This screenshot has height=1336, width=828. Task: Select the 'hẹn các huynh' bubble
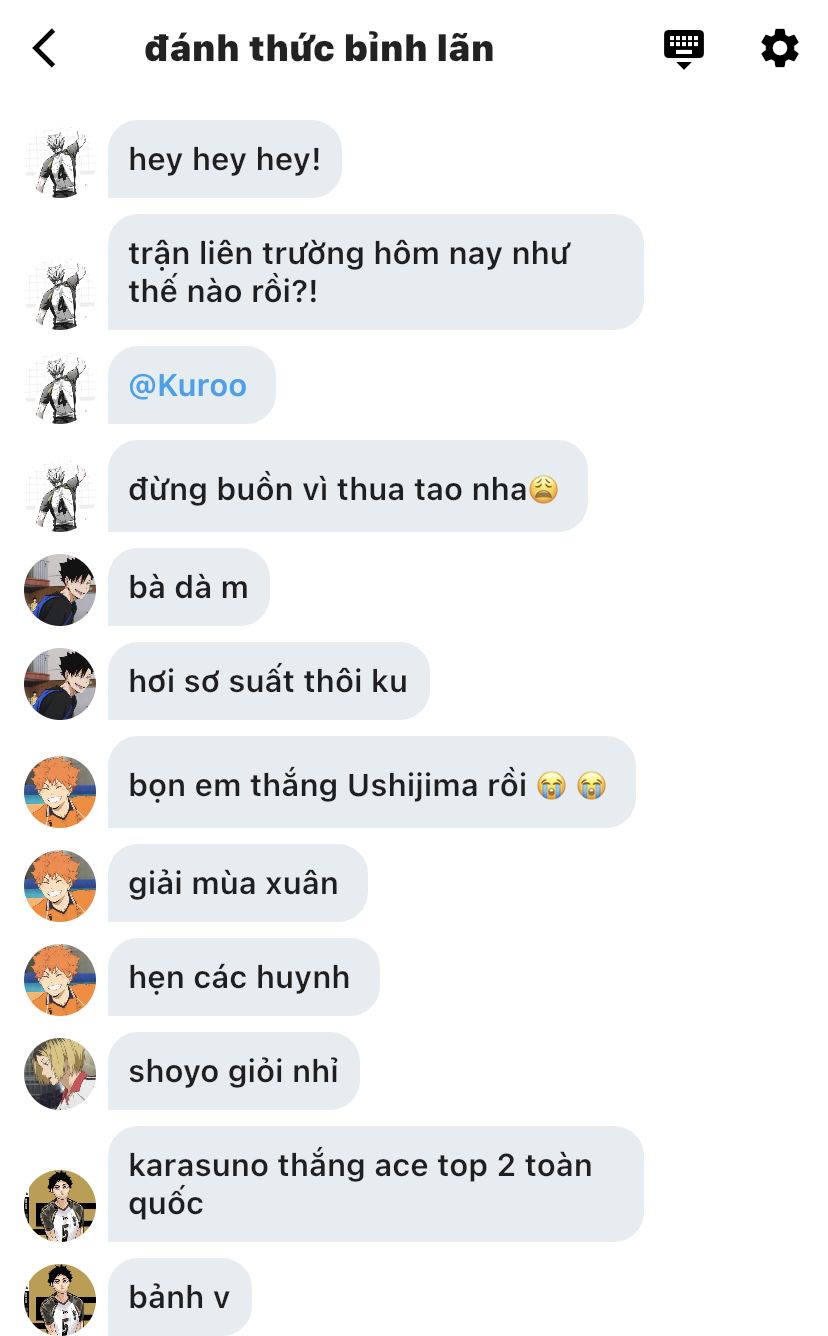point(244,977)
